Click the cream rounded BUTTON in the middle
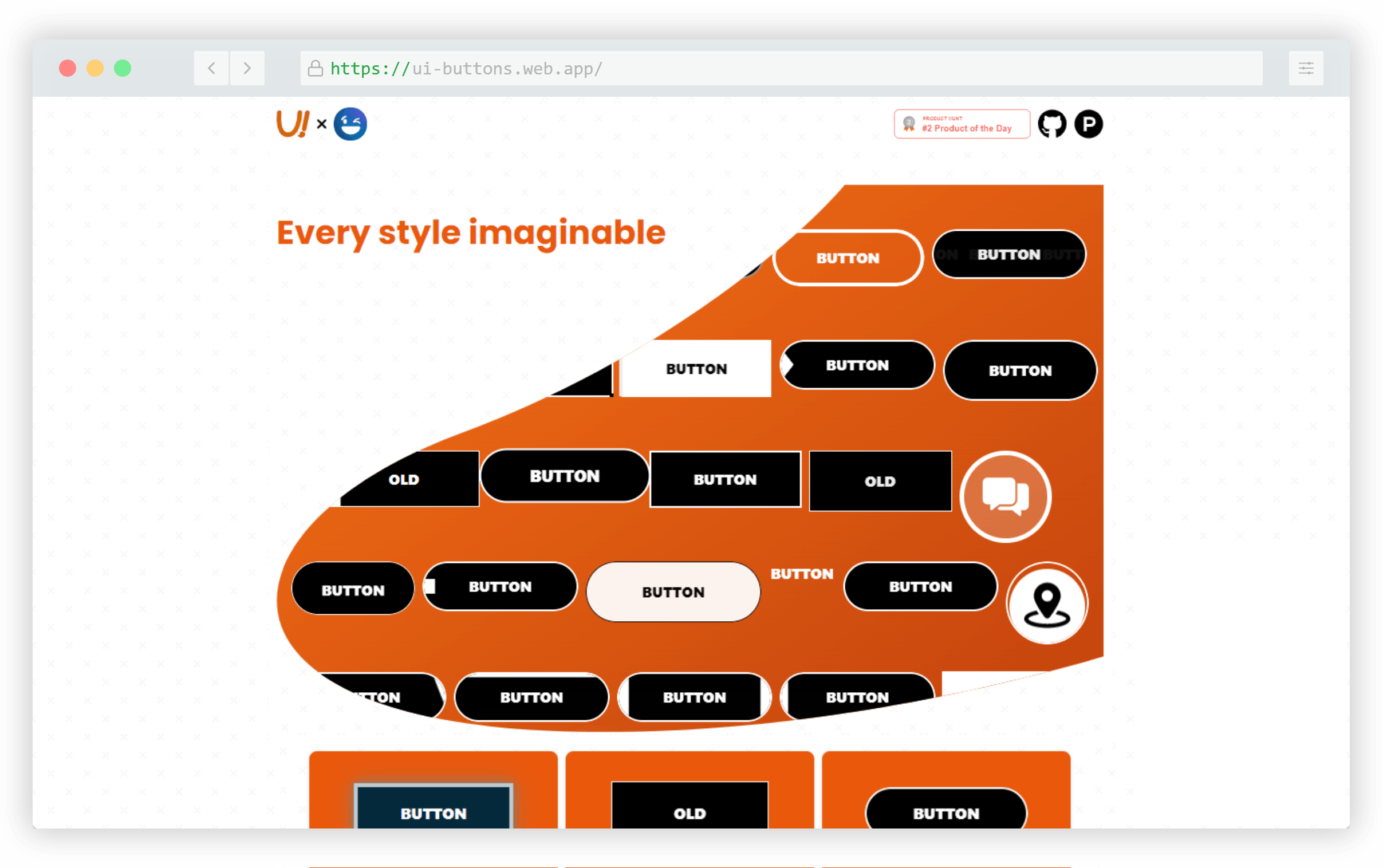Image resolution: width=1383 pixels, height=868 pixels. [673, 591]
